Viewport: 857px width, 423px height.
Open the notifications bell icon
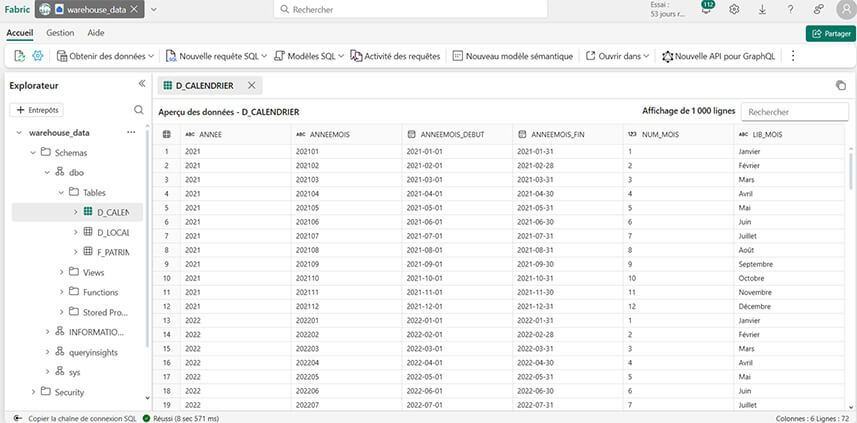706,10
